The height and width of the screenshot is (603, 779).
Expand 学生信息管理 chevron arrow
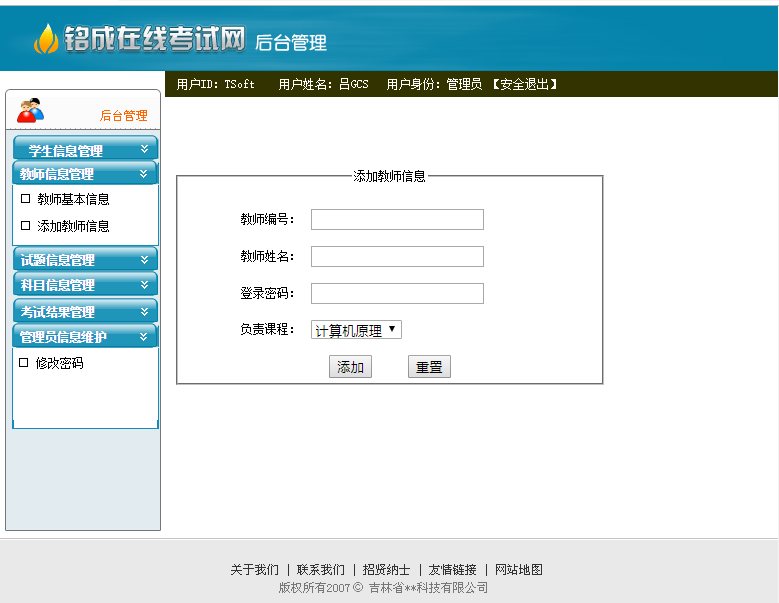tap(144, 149)
